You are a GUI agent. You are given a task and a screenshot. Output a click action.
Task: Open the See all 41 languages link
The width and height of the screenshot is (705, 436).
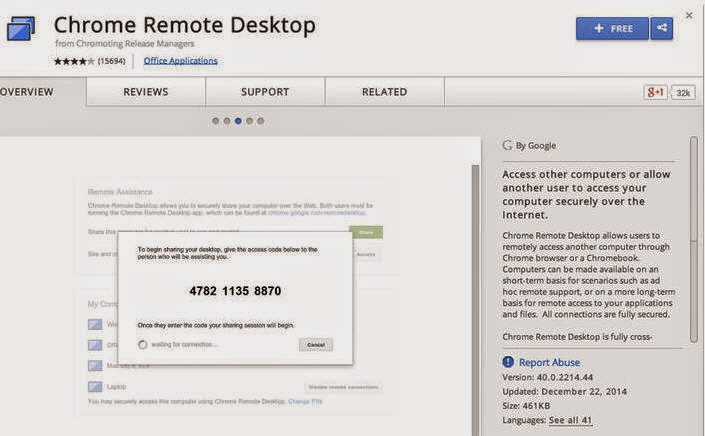coord(570,420)
